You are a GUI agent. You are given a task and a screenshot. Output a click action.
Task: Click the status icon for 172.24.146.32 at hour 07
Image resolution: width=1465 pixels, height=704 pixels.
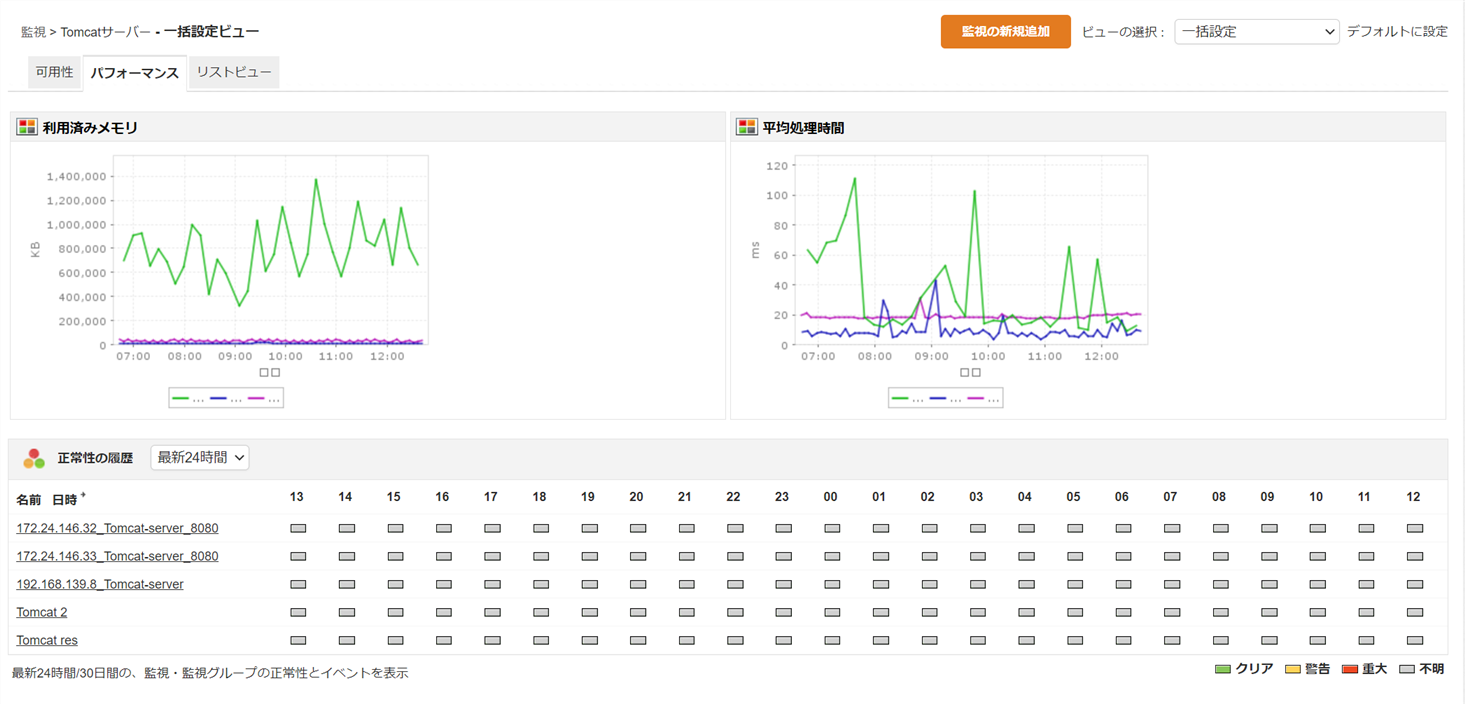point(1172,528)
